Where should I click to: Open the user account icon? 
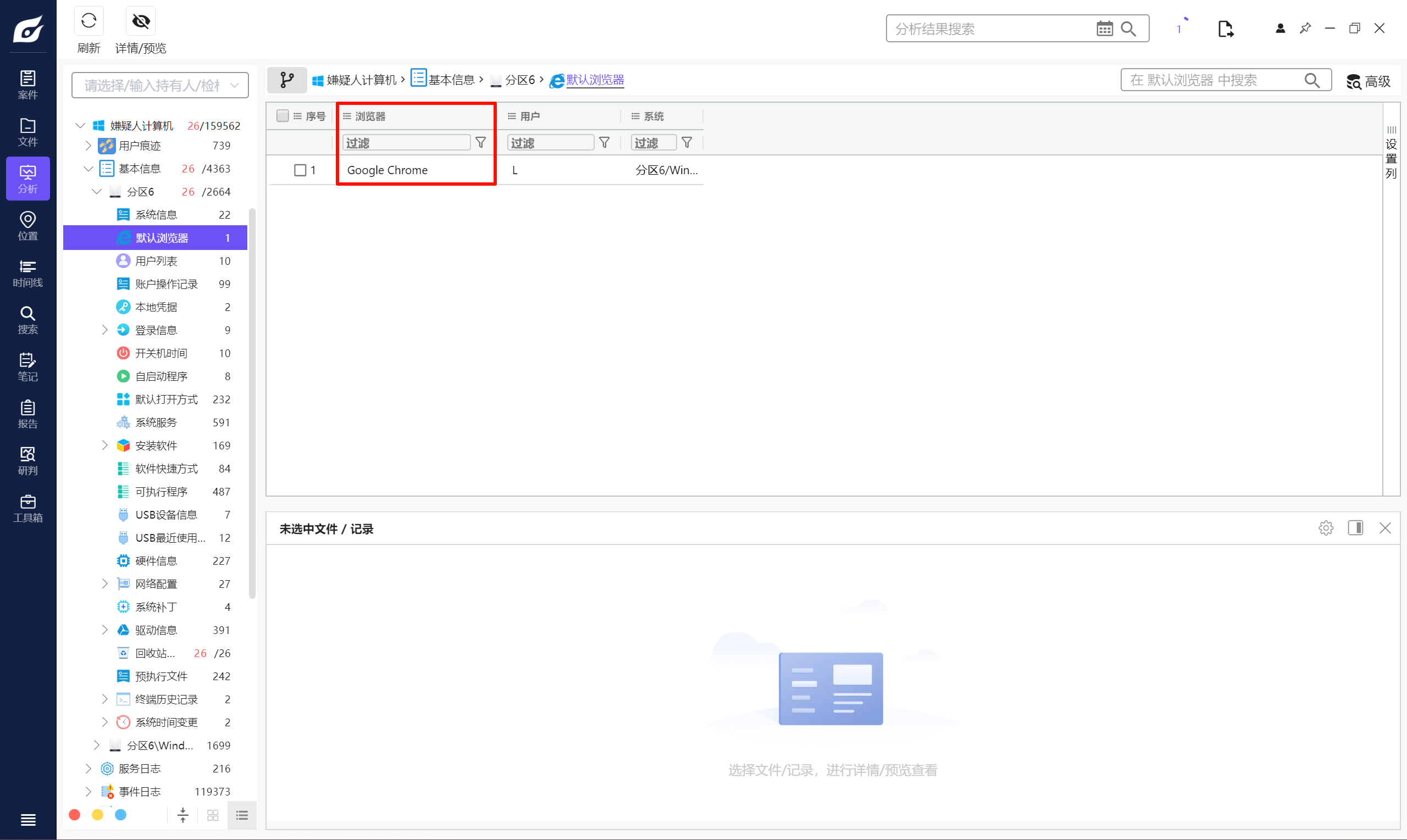click(1280, 29)
